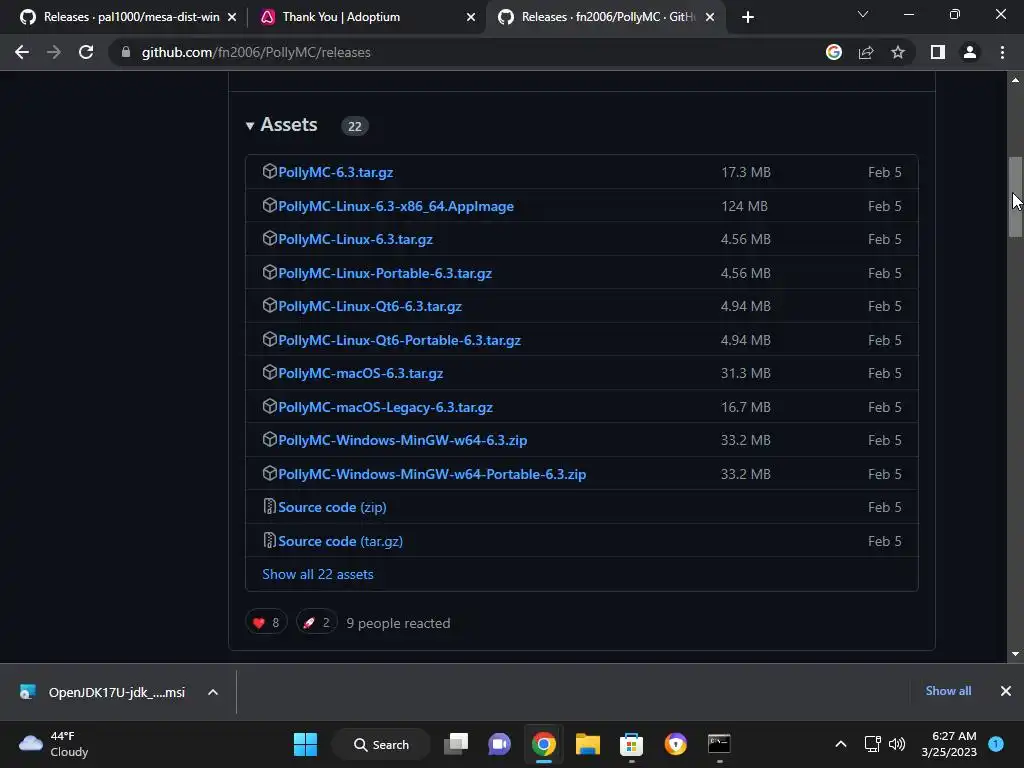
Task: Close the mesa-dist-win tab
Action: (232, 18)
